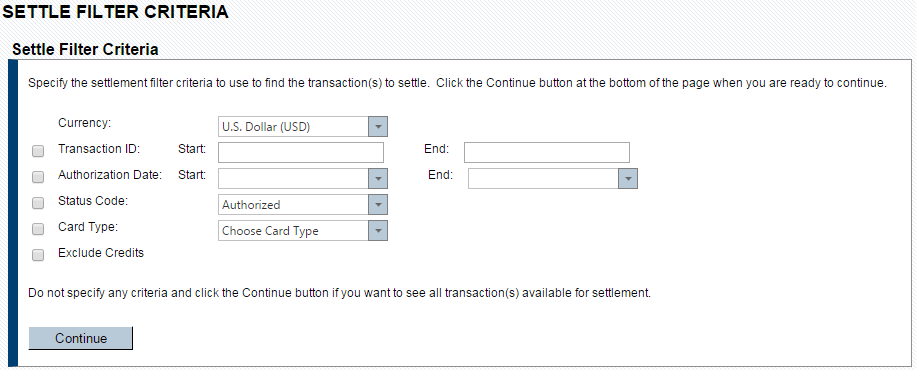This screenshot has height=370, width=916.
Task: Open the Status Code dropdown arrow
Action: (378, 205)
